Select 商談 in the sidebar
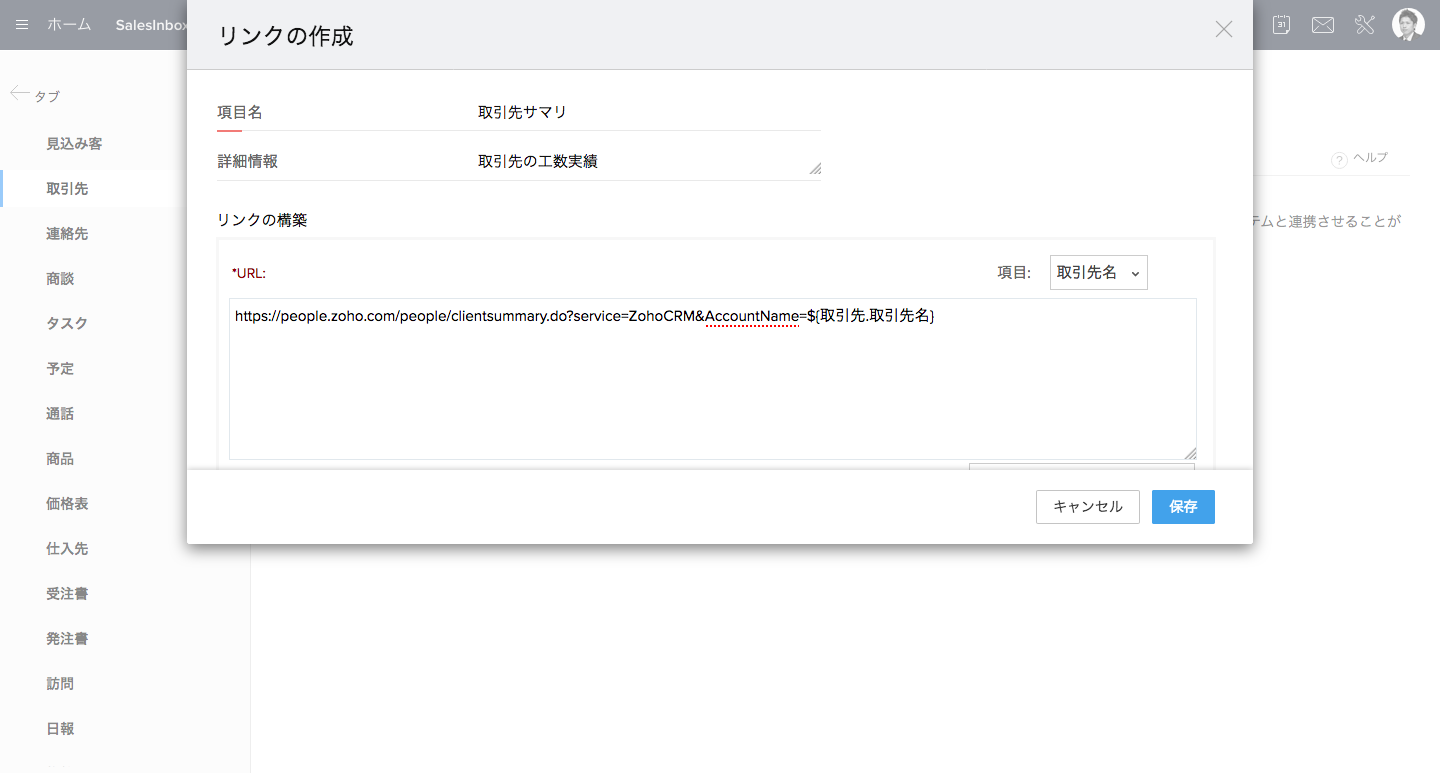The height and width of the screenshot is (773, 1440). (x=60, y=279)
